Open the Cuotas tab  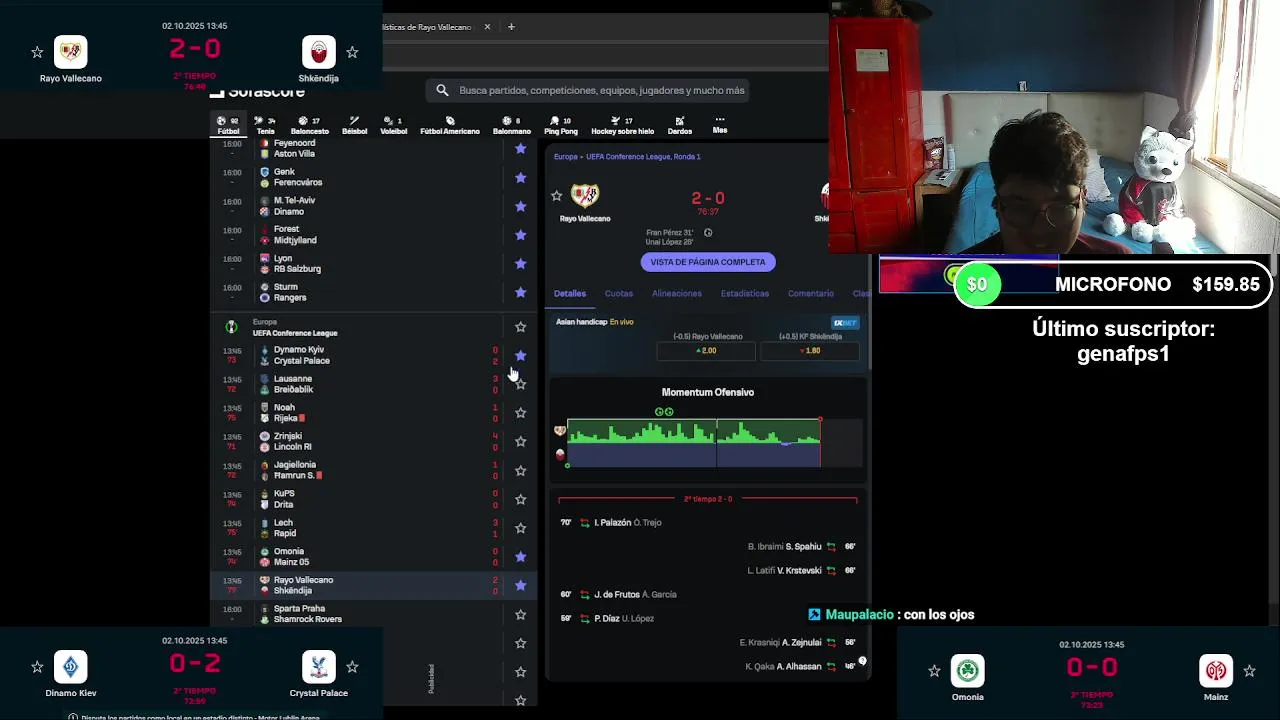point(618,294)
